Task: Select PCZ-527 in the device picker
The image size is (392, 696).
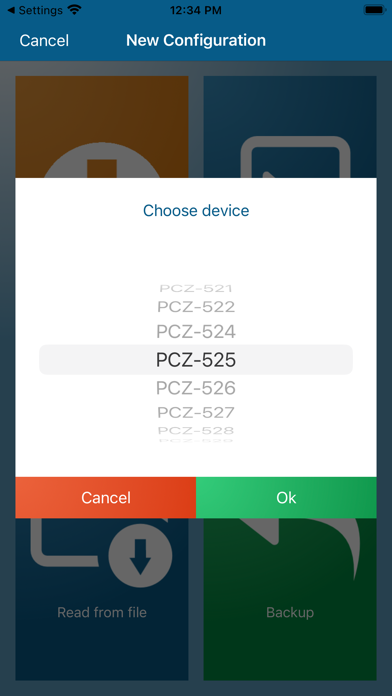Action: click(196, 413)
